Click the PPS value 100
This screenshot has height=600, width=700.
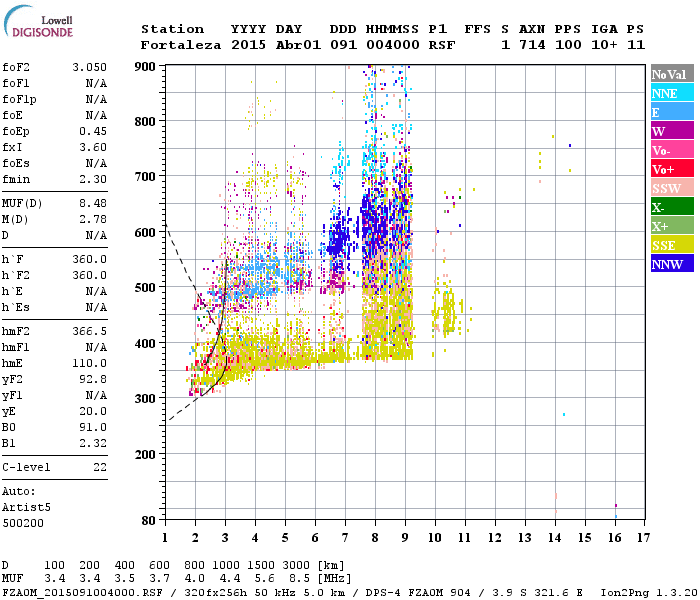(568, 45)
